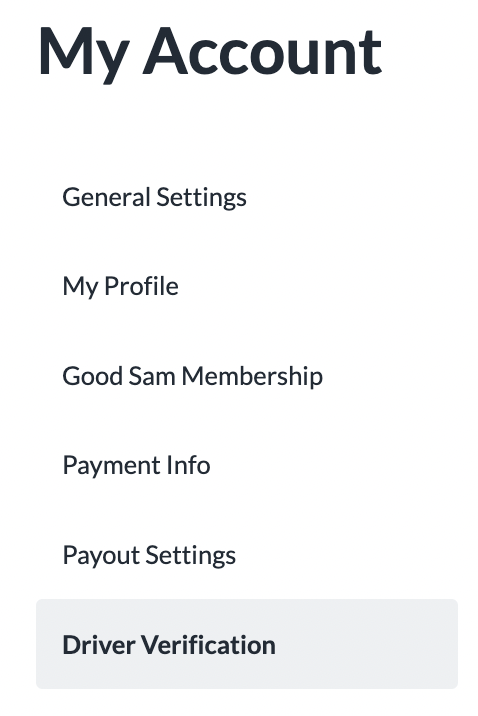Image resolution: width=478 pixels, height=716 pixels.
Task: View My Profile from the sidebar list
Action: (121, 287)
